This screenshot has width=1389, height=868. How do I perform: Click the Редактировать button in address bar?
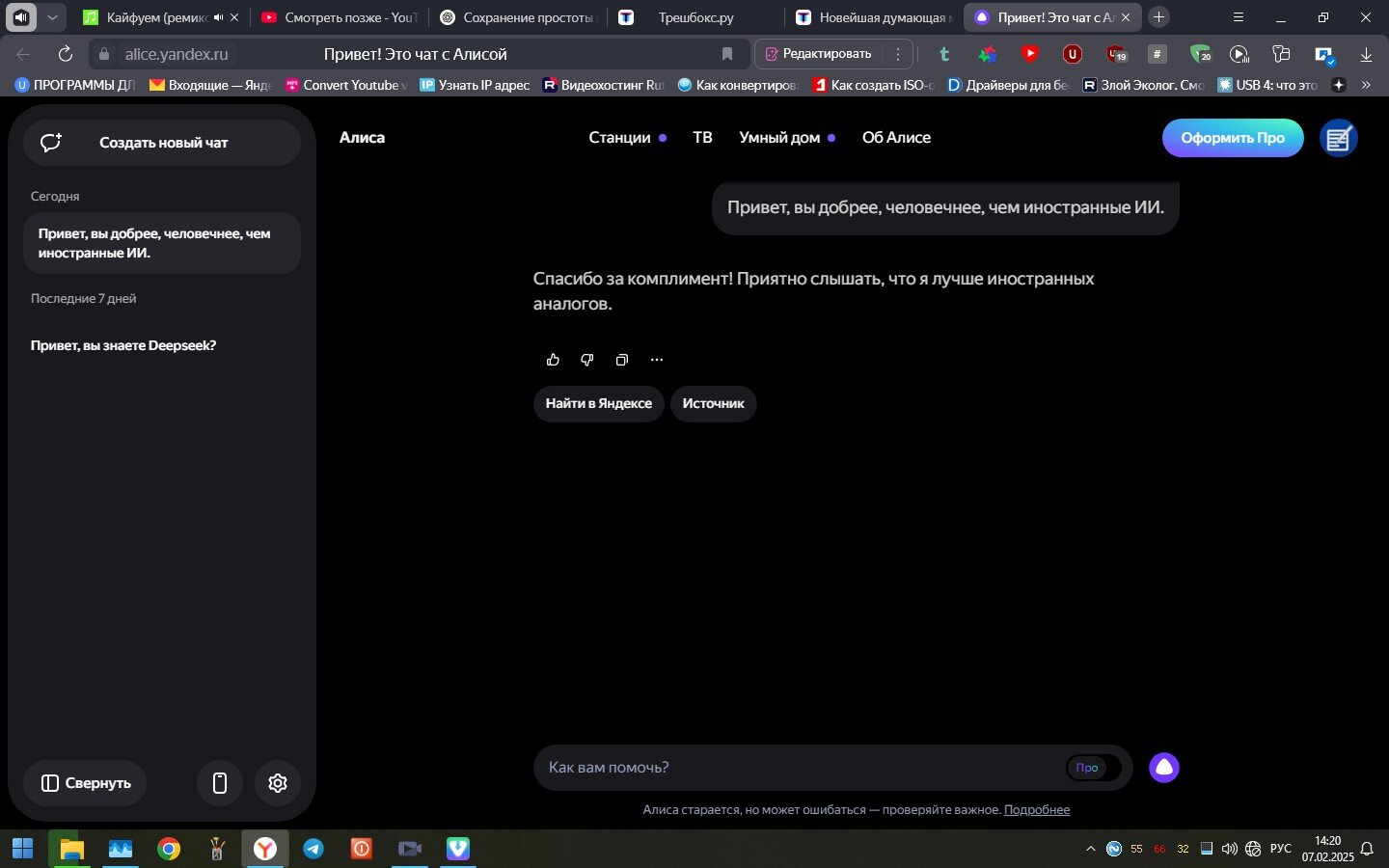(x=819, y=54)
